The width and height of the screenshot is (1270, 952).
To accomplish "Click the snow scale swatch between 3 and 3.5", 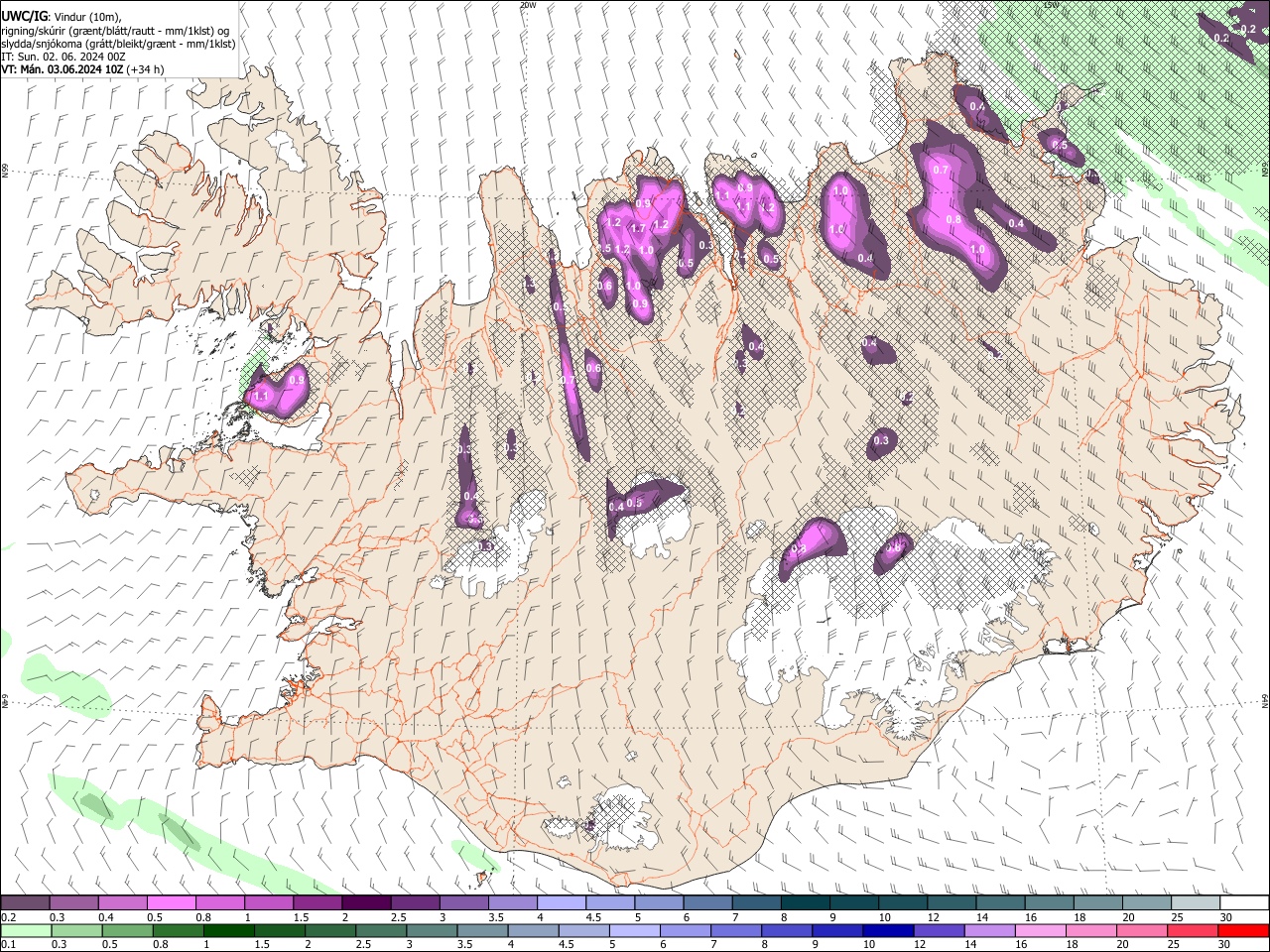I will click(x=463, y=903).
